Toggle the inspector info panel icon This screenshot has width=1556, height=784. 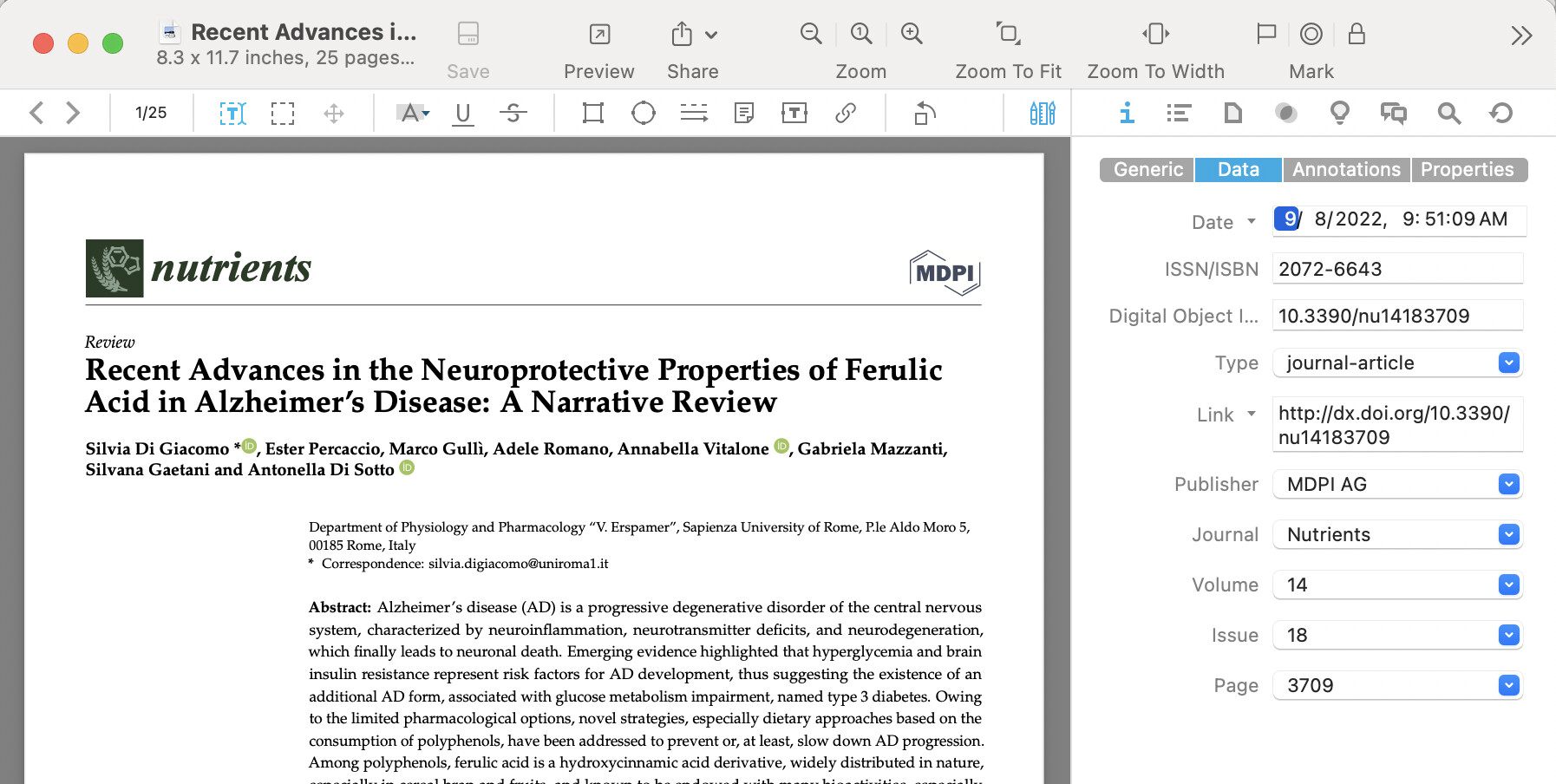pyautogui.click(x=1127, y=113)
